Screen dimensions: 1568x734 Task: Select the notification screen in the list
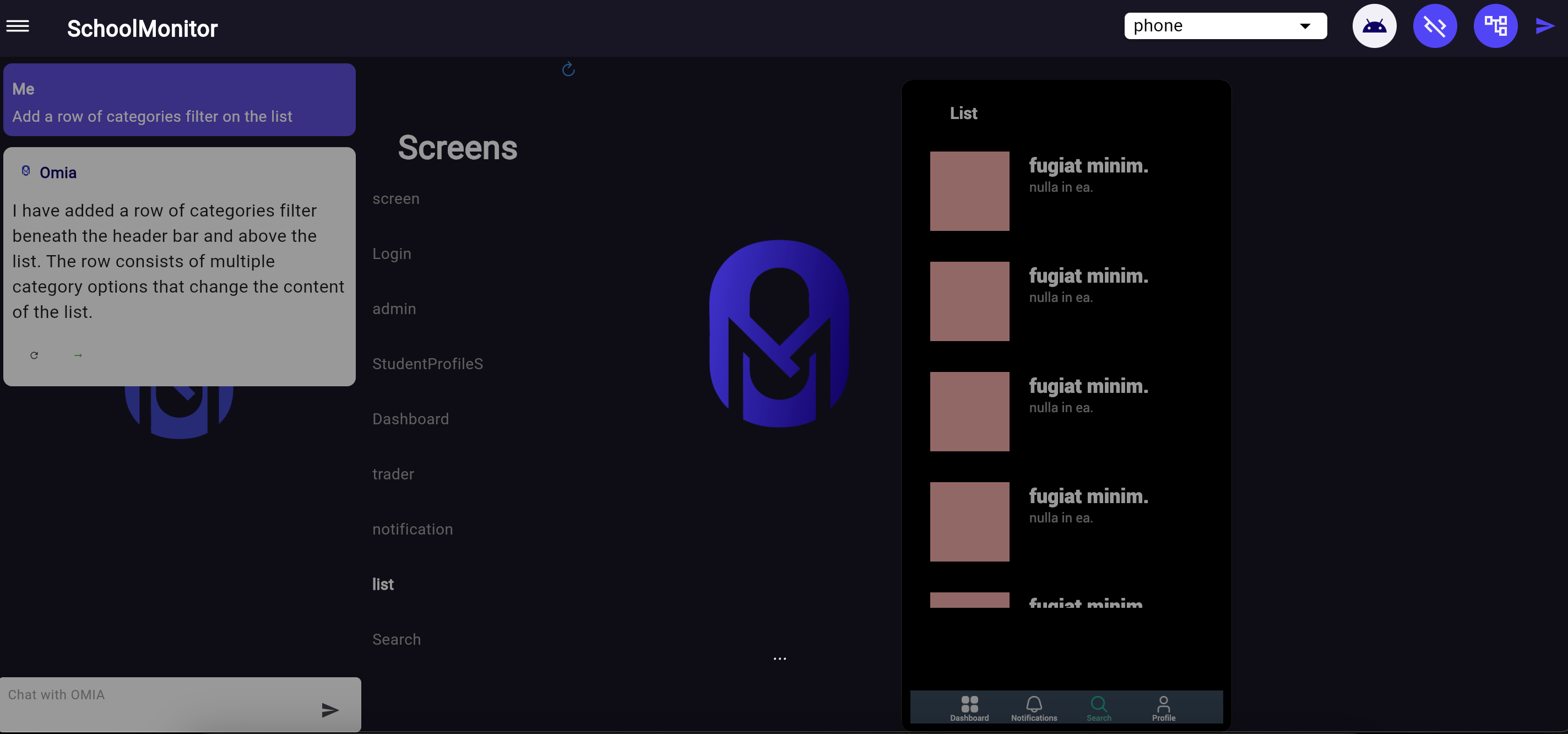click(x=412, y=528)
